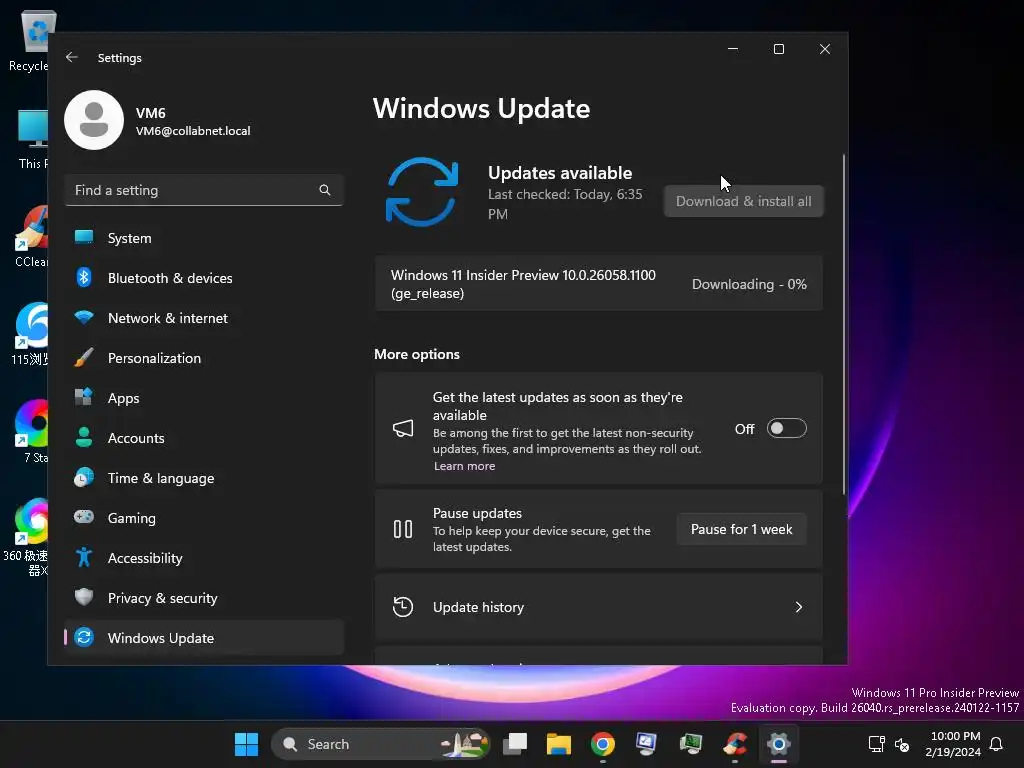Click the Find a setting search field
Image resolution: width=1024 pixels, height=768 pixels.
tap(204, 190)
